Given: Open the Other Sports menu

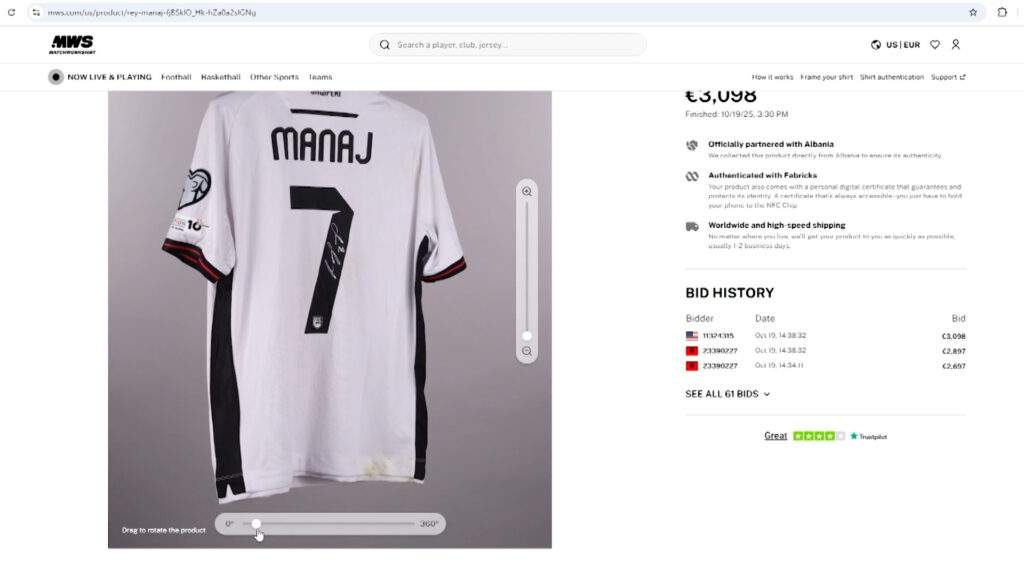Looking at the screenshot, I should pos(274,77).
